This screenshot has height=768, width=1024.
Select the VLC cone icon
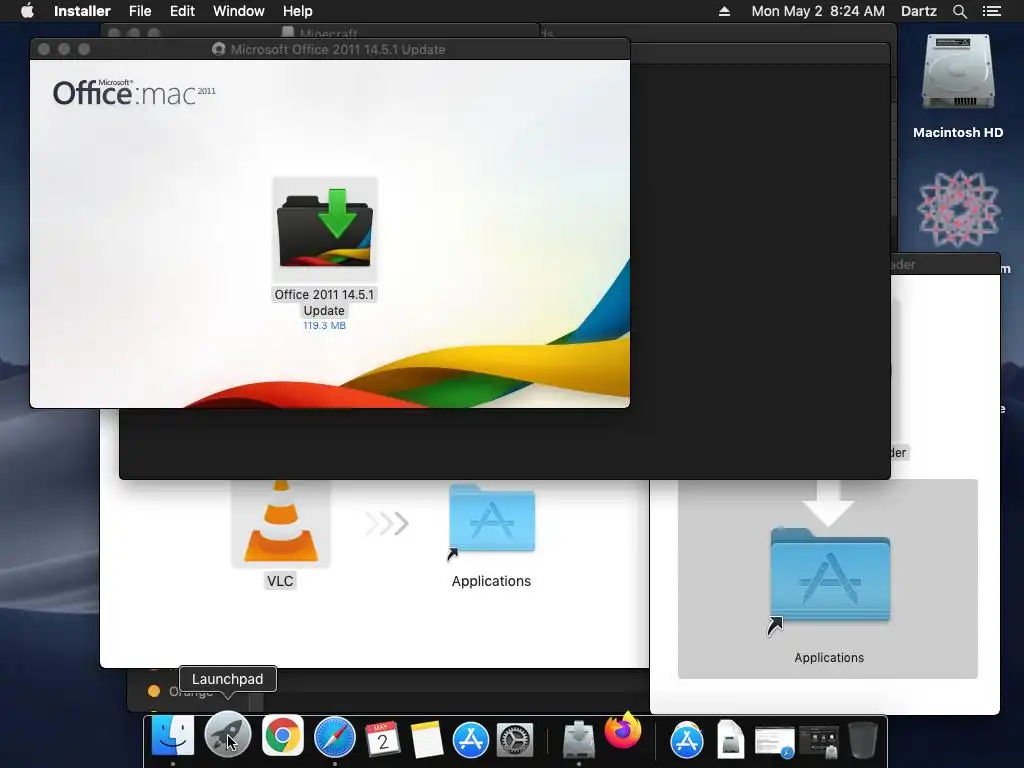point(281,524)
